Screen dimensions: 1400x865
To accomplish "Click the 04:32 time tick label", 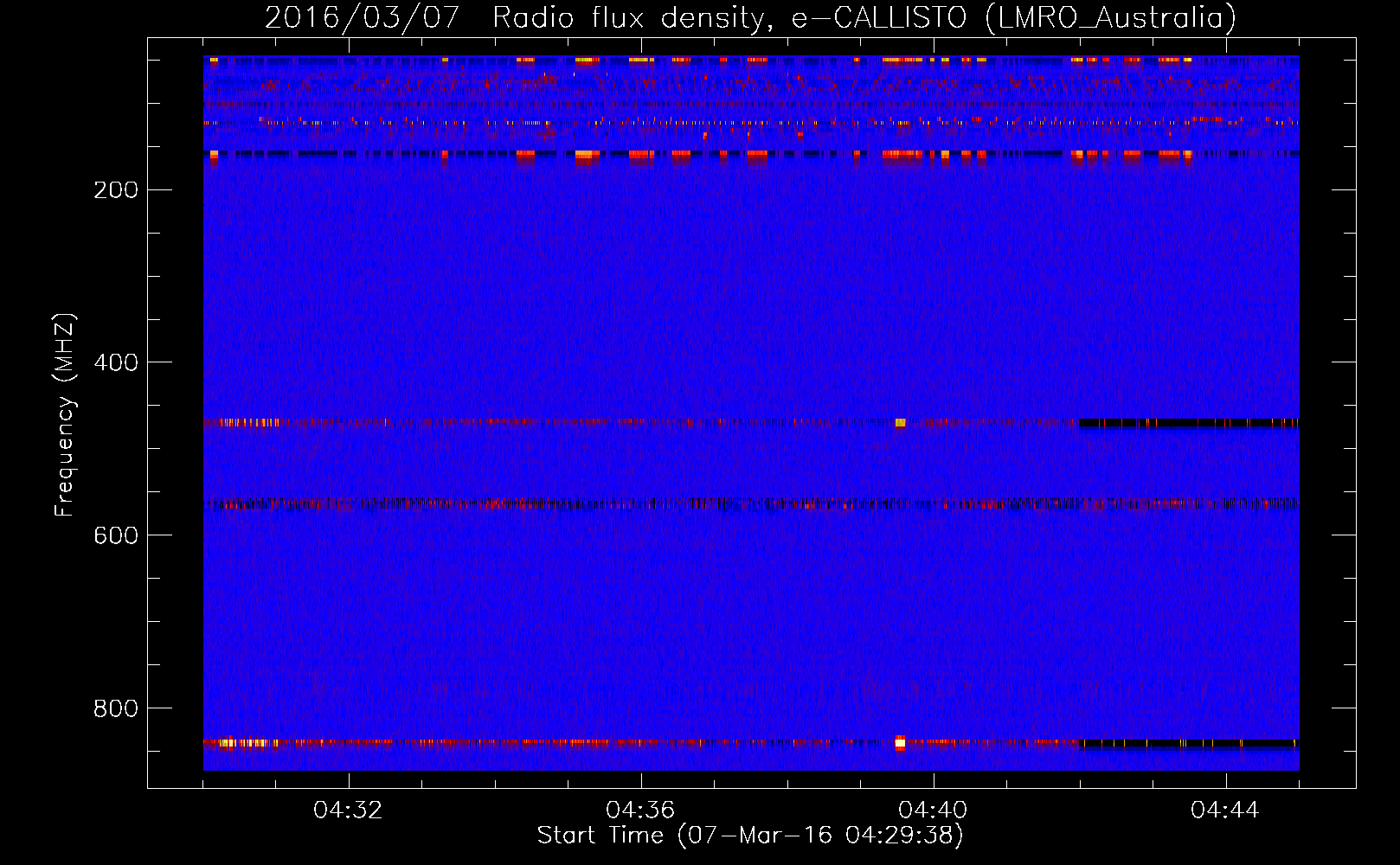I will click(348, 811).
